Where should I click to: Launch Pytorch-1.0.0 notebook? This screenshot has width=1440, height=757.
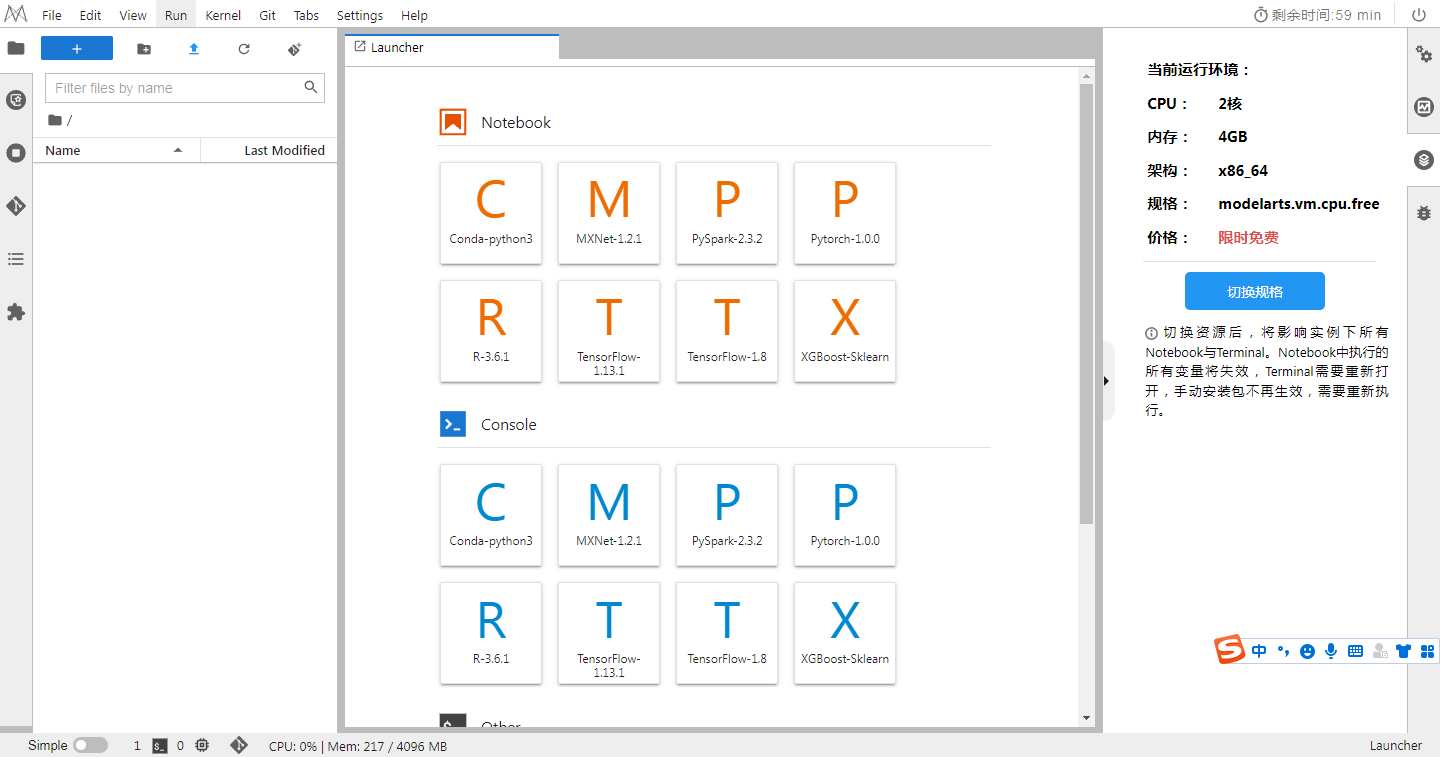pyautogui.click(x=845, y=213)
